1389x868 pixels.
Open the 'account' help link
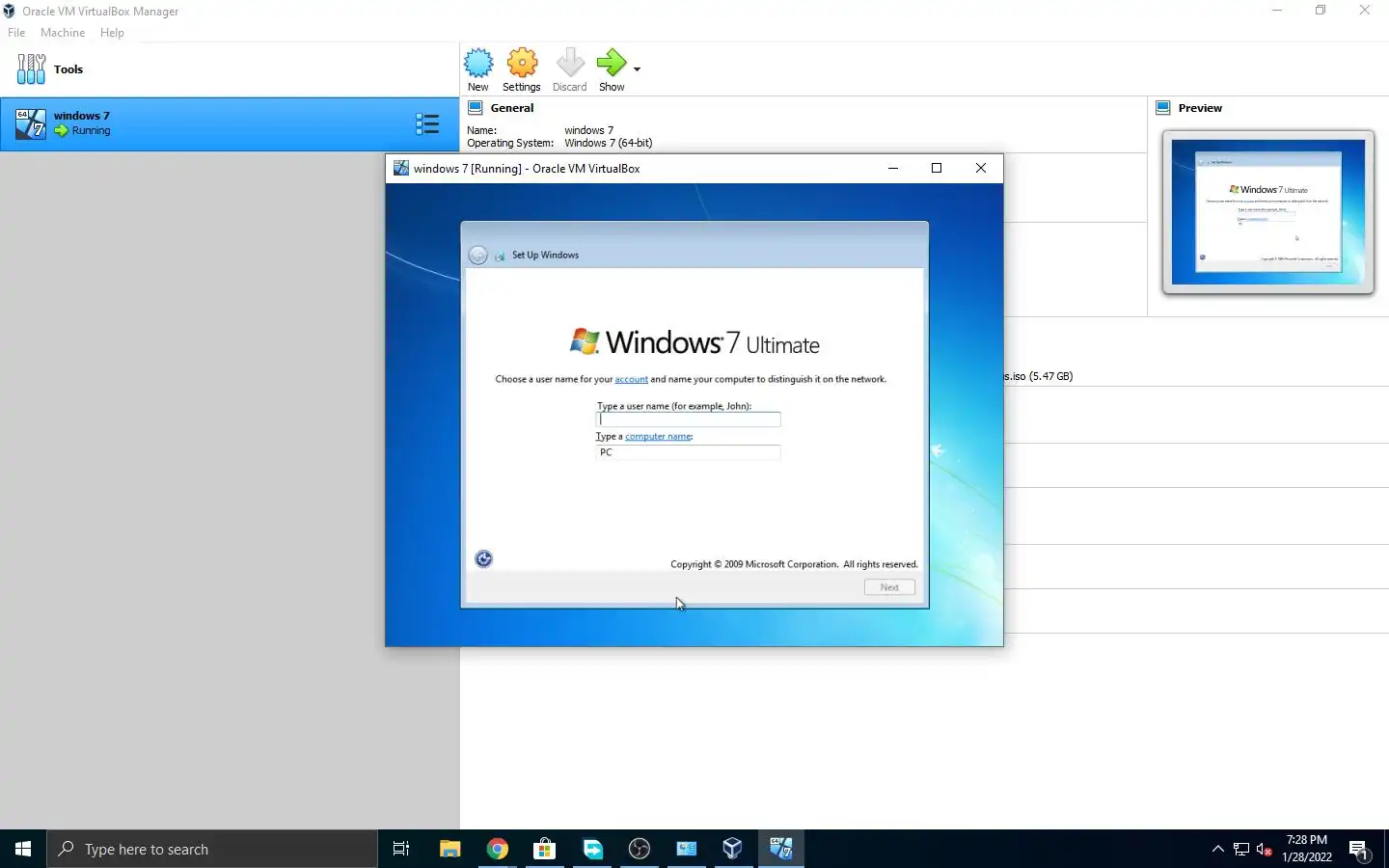pos(632,379)
